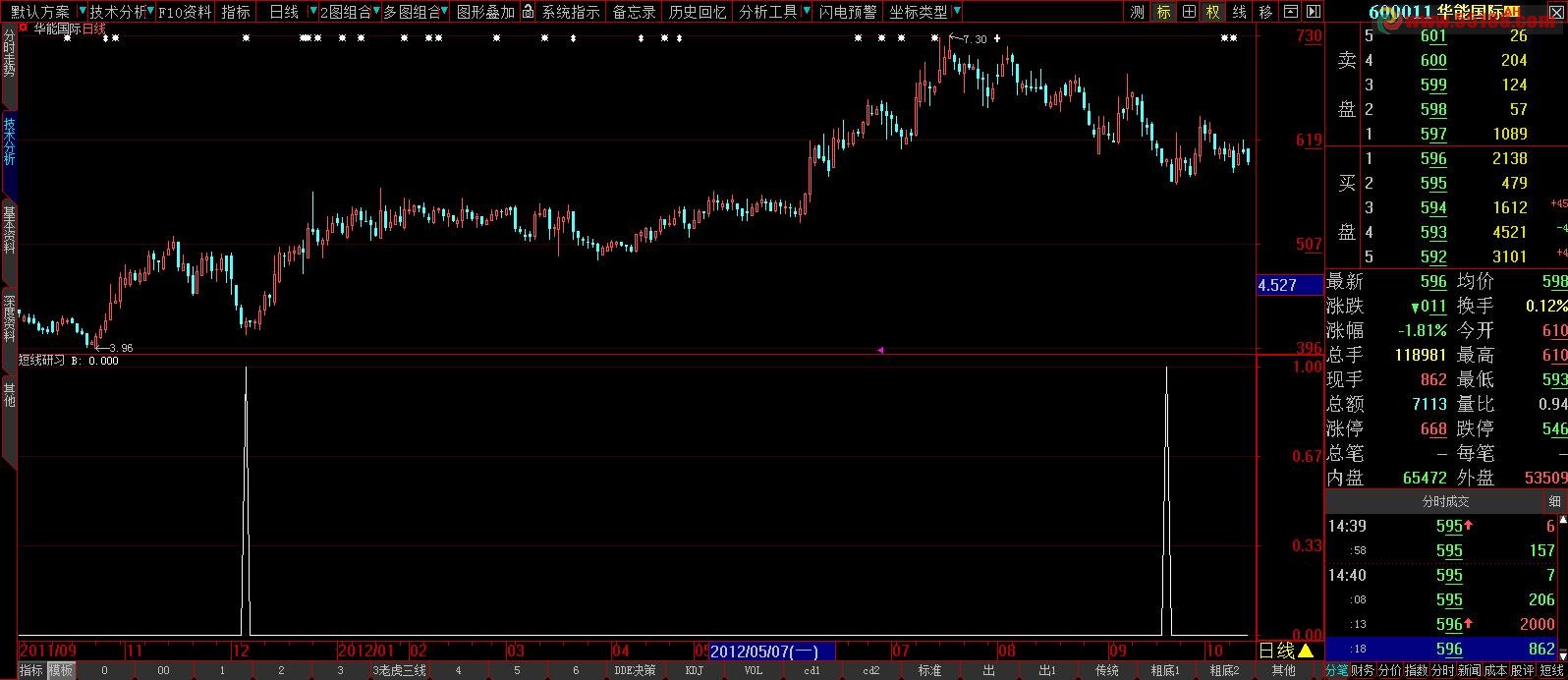Viewport: 1568px width, 680px height.
Task: Click the side-panel arrow icon beside it
Action: click(1314, 12)
